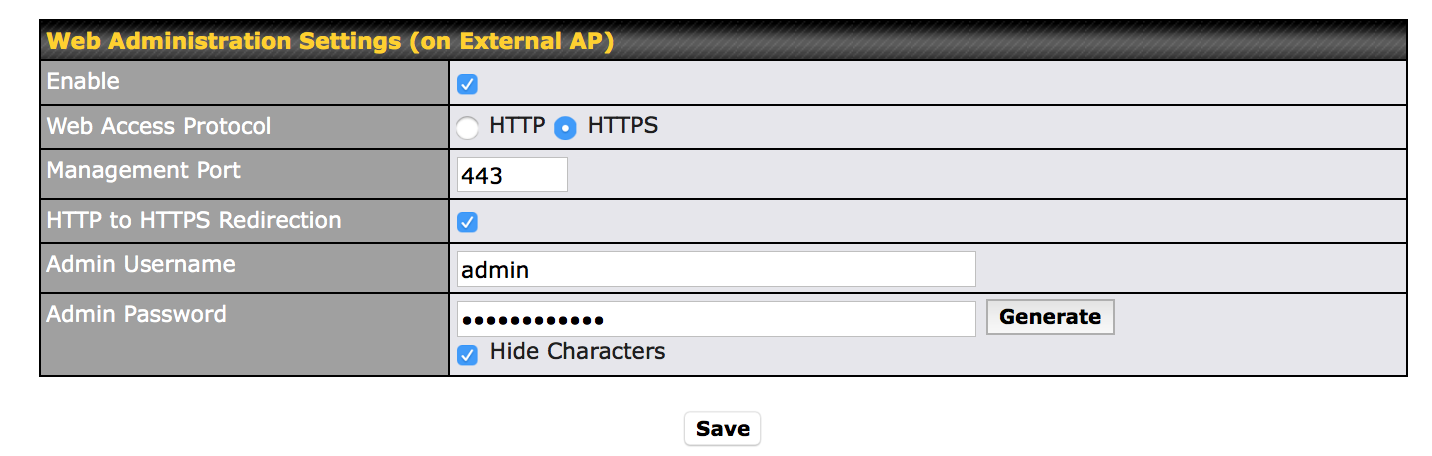Click the Save button
Screen dimensions: 1432x456
(722, 429)
